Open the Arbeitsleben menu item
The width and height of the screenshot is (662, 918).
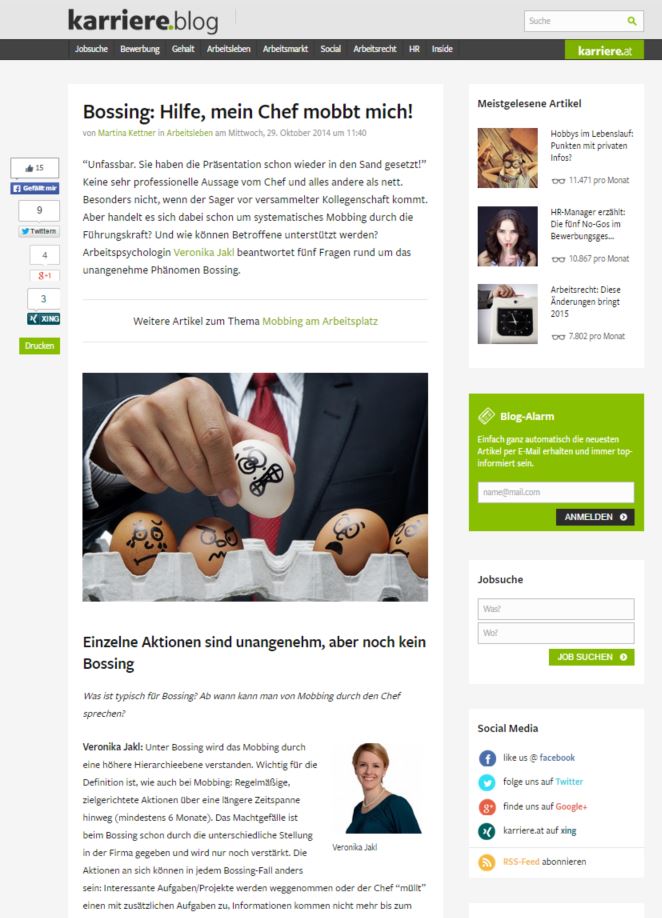pos(228,49)
